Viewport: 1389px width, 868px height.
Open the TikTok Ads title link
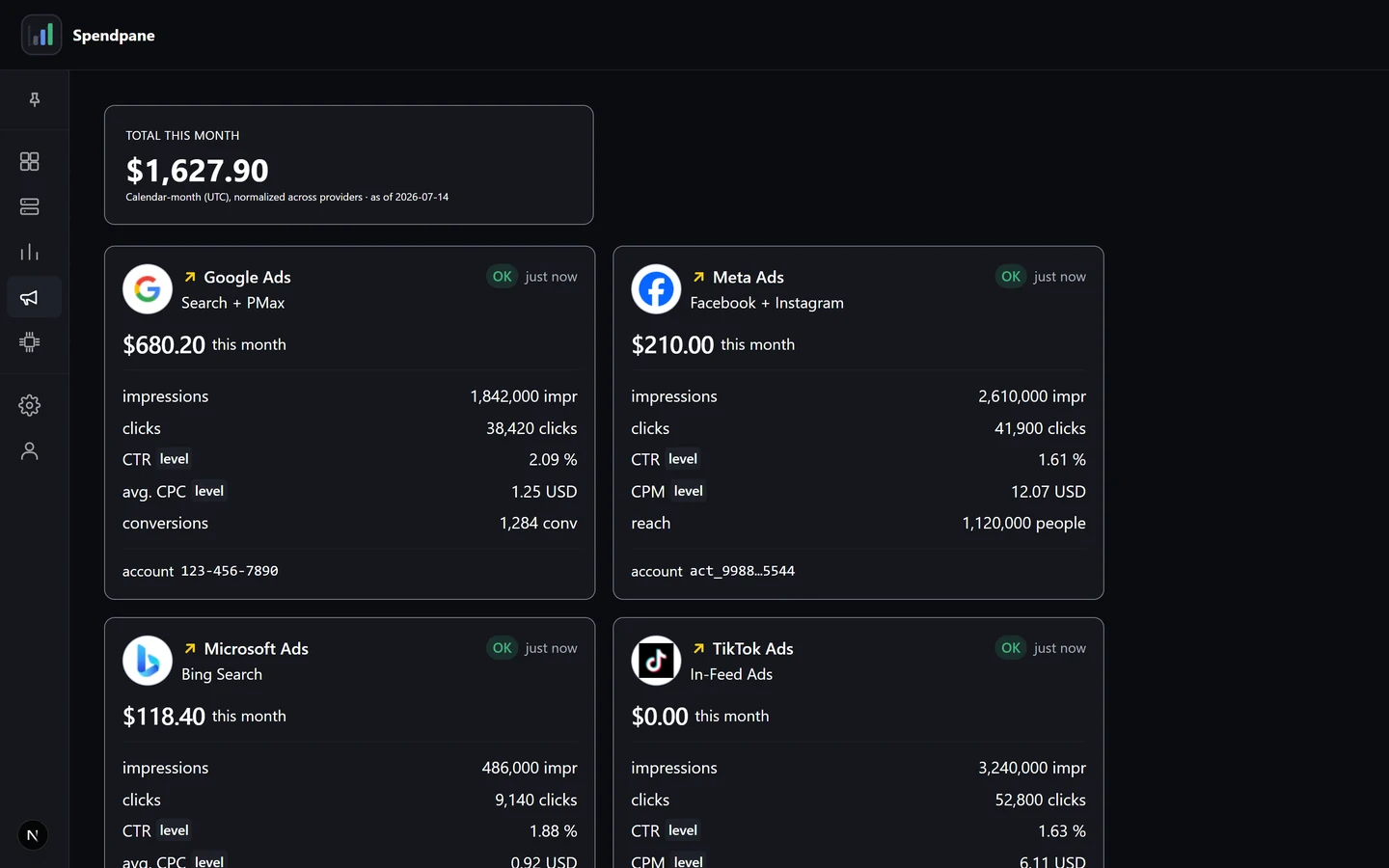click(x=753, y=648)
